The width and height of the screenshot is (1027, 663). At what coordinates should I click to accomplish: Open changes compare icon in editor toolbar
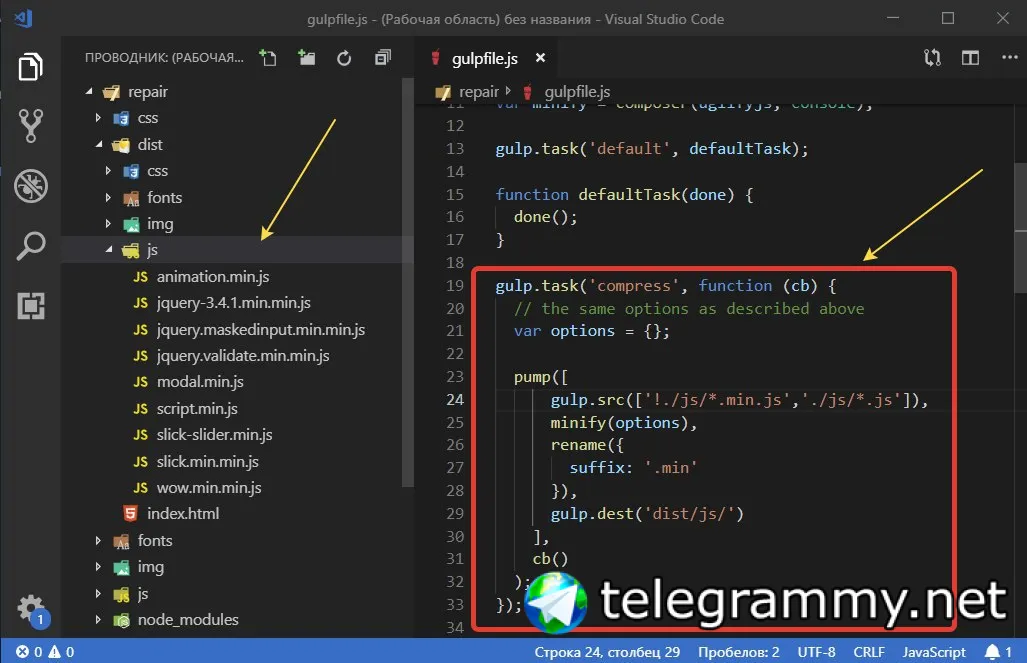click(x=932, y=58)
